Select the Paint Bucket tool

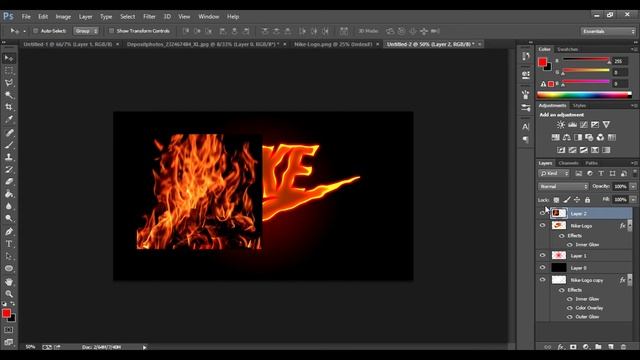click(9, 194)
